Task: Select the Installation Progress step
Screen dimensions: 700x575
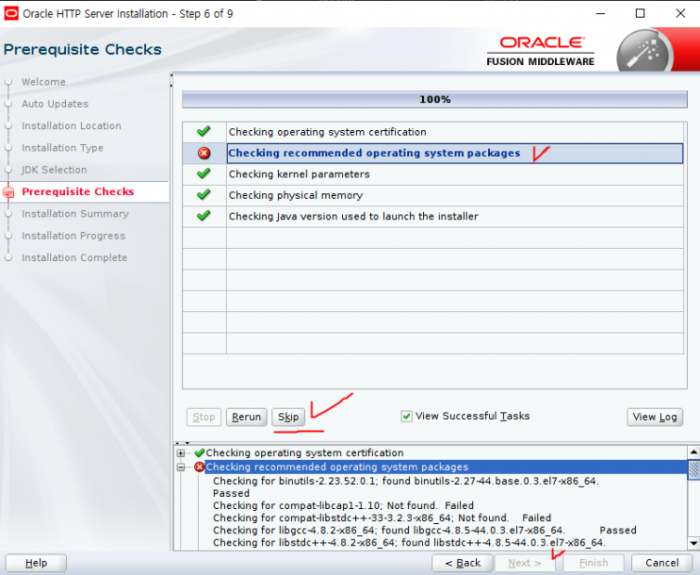Action: click(x=73, y=235)
